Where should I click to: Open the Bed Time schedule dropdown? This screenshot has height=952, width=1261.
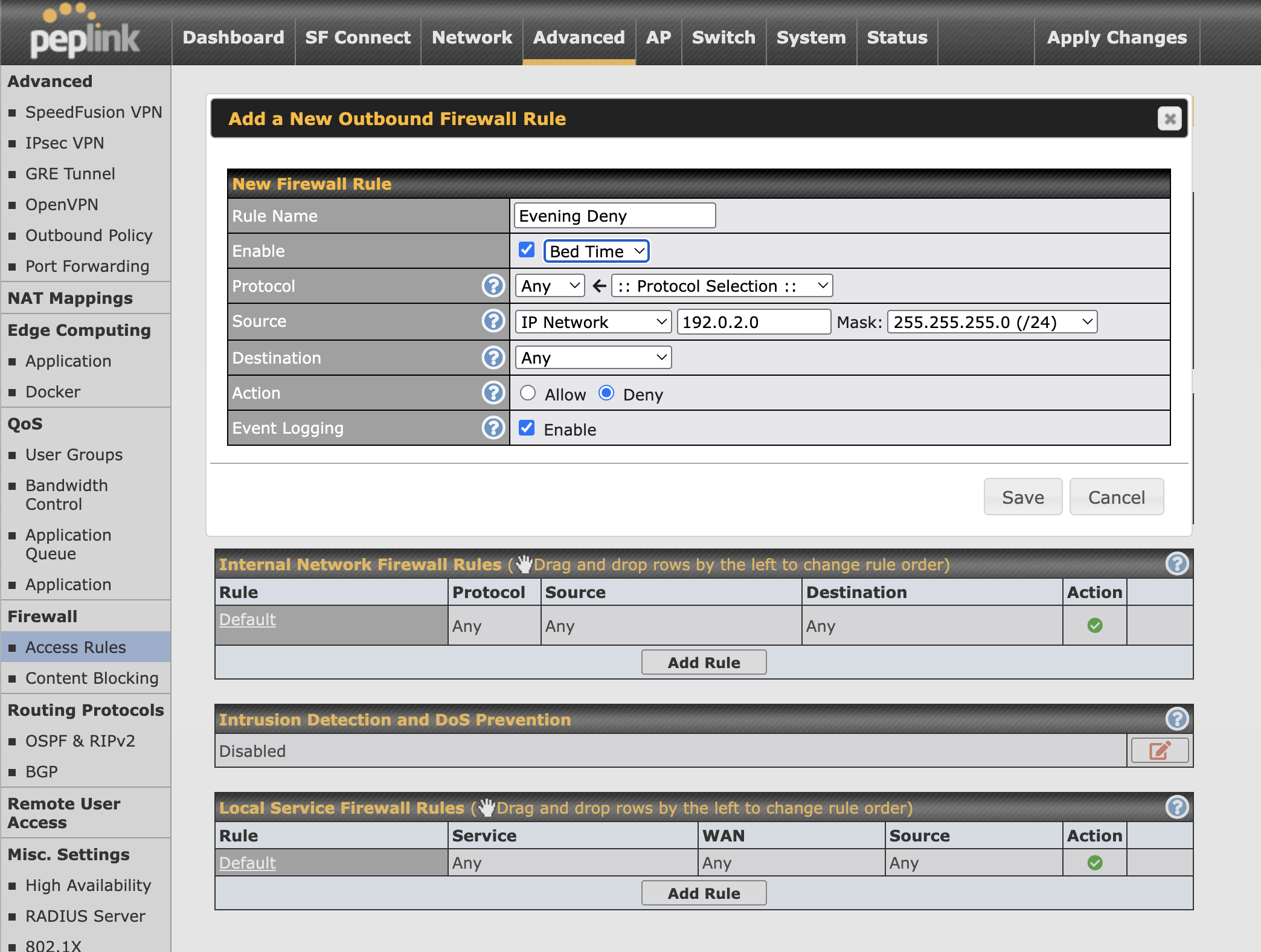596,251
